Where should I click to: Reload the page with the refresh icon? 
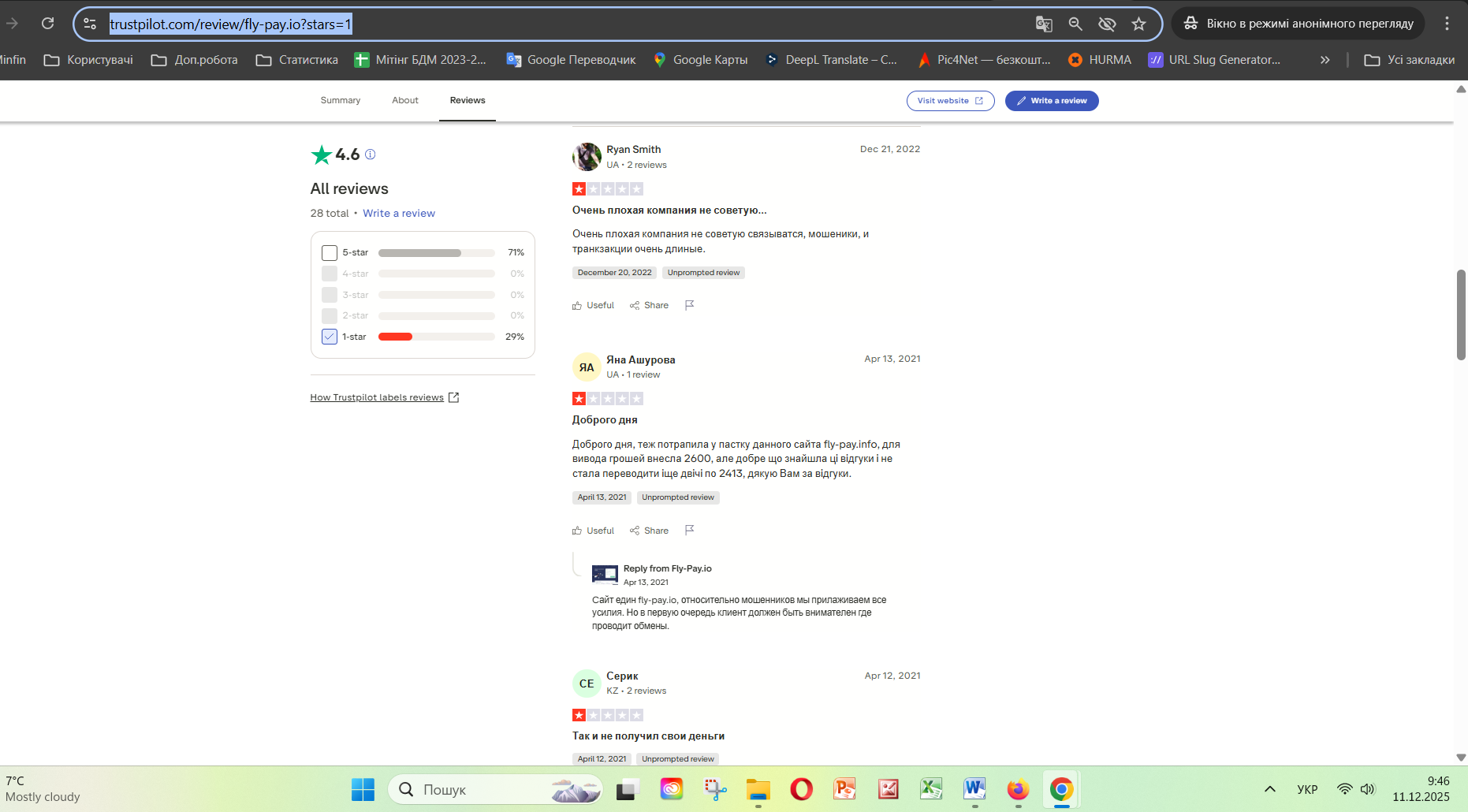[48, 24]
